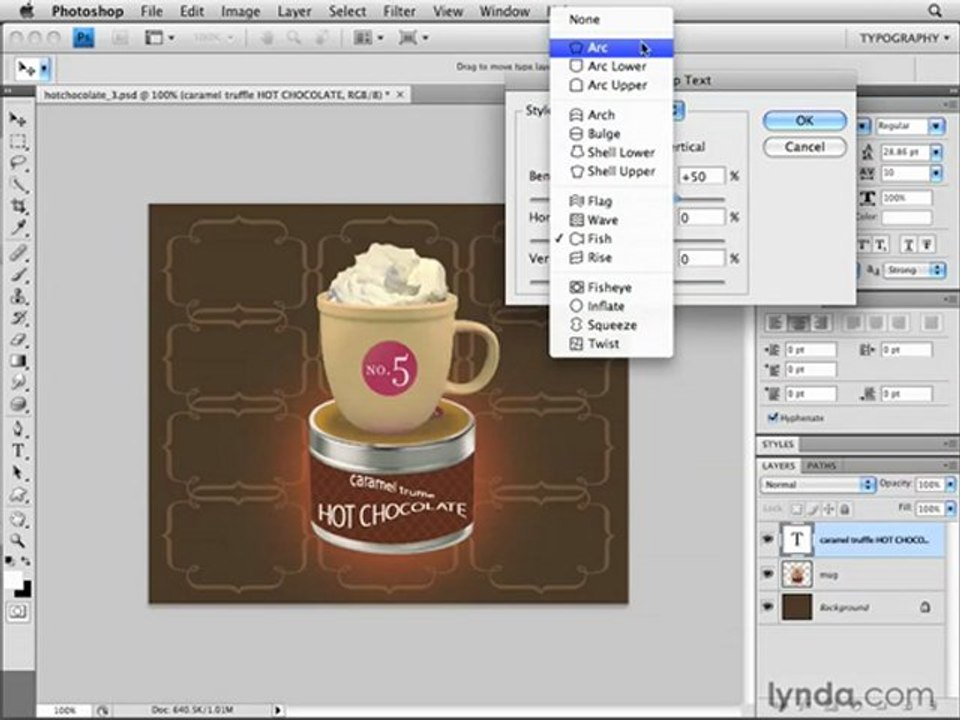
Task: Open the Filter menu
Action: tap(399, 11)
